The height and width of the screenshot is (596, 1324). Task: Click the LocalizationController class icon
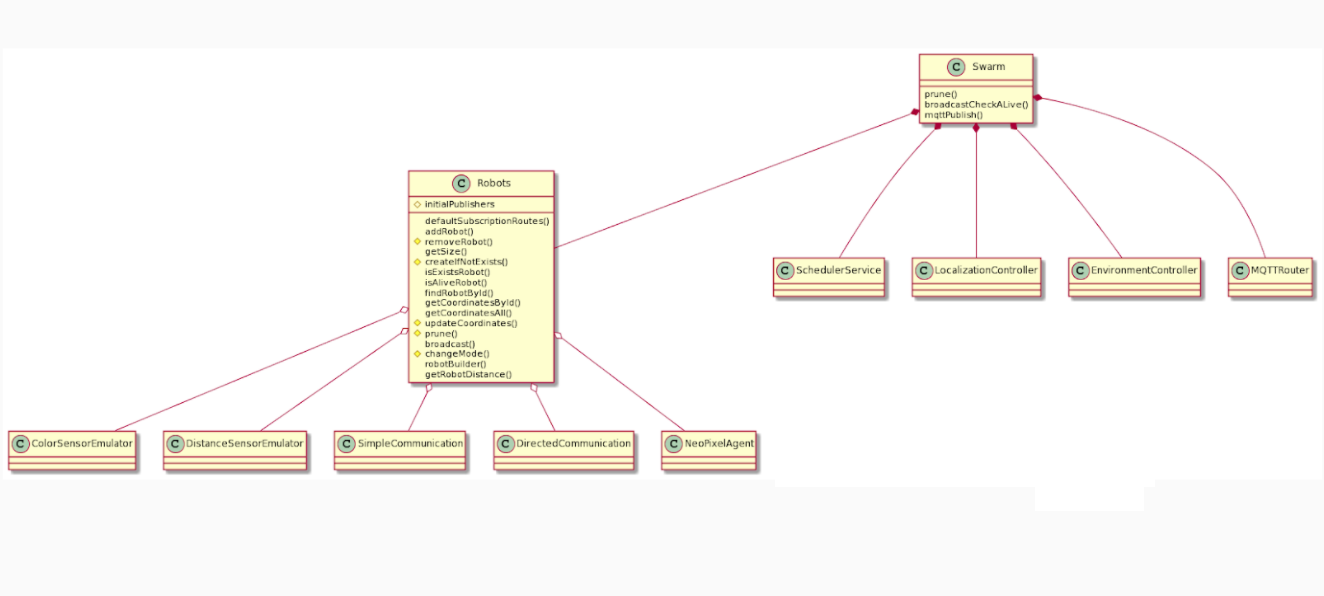(x=922, y=268)
